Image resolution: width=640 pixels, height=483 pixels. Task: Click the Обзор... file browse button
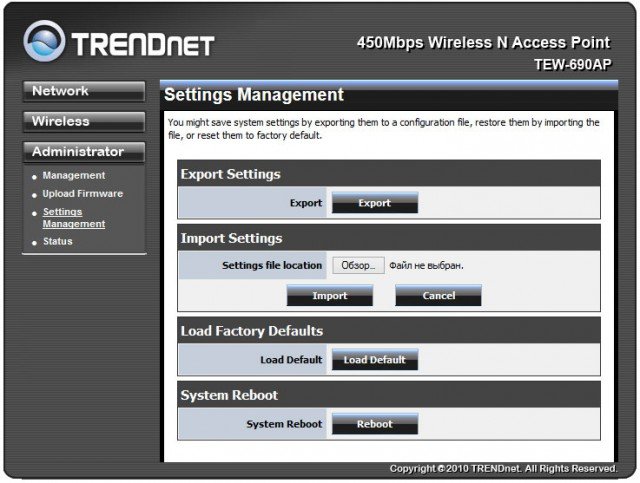(x=357, y=266)
